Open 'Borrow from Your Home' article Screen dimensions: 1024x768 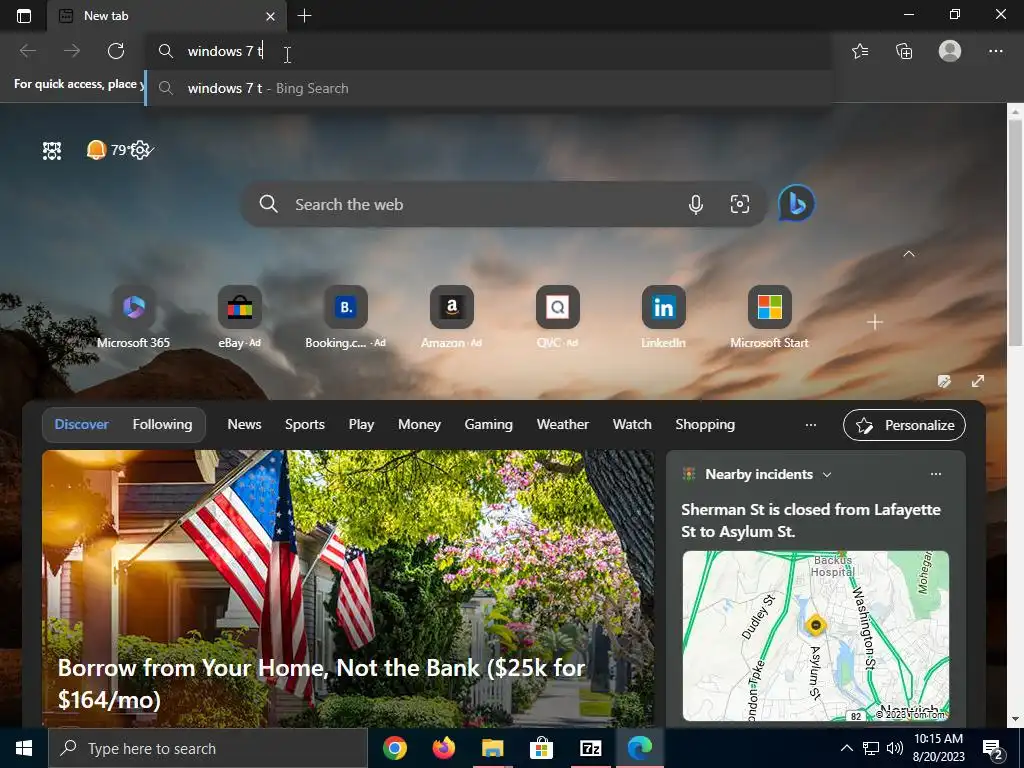point(321,683)
